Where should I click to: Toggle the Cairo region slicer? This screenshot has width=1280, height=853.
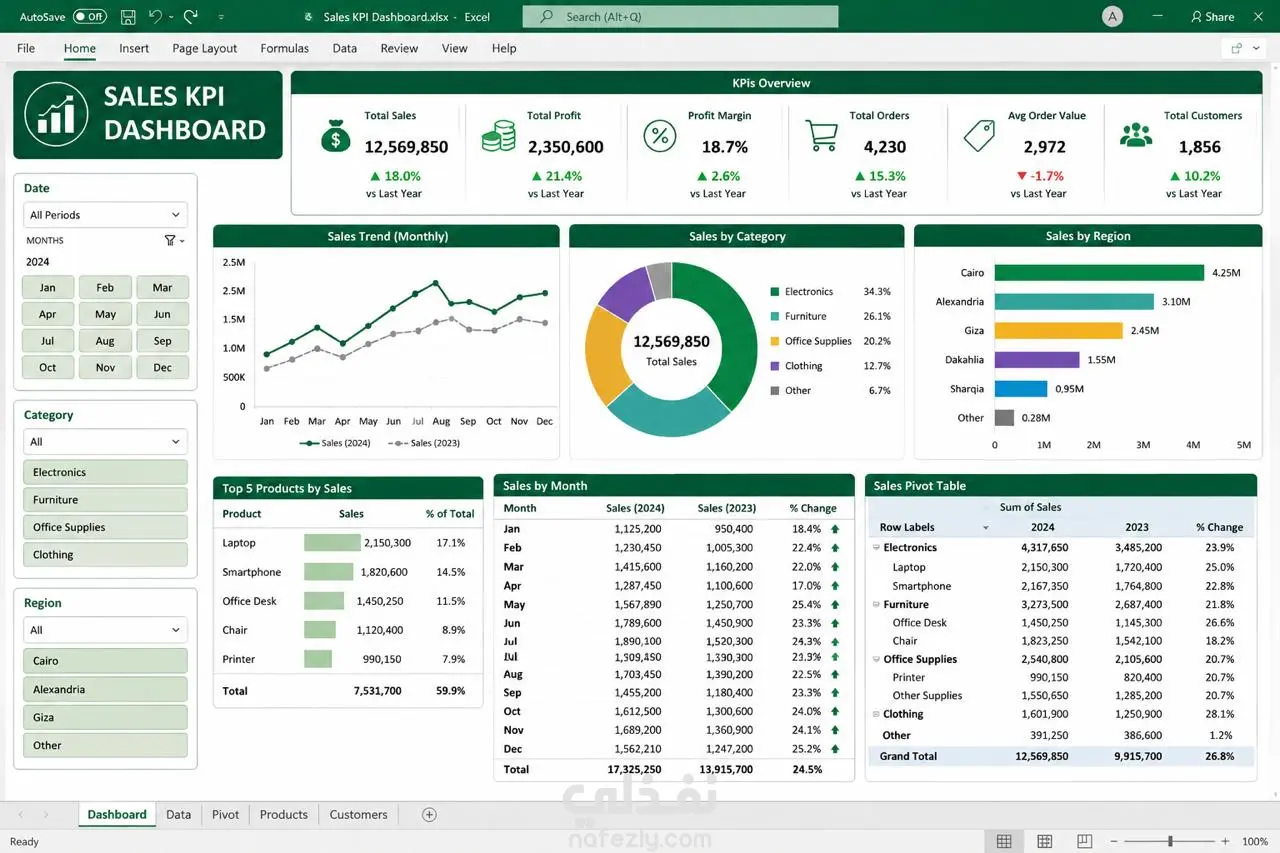tap(105, 661)
